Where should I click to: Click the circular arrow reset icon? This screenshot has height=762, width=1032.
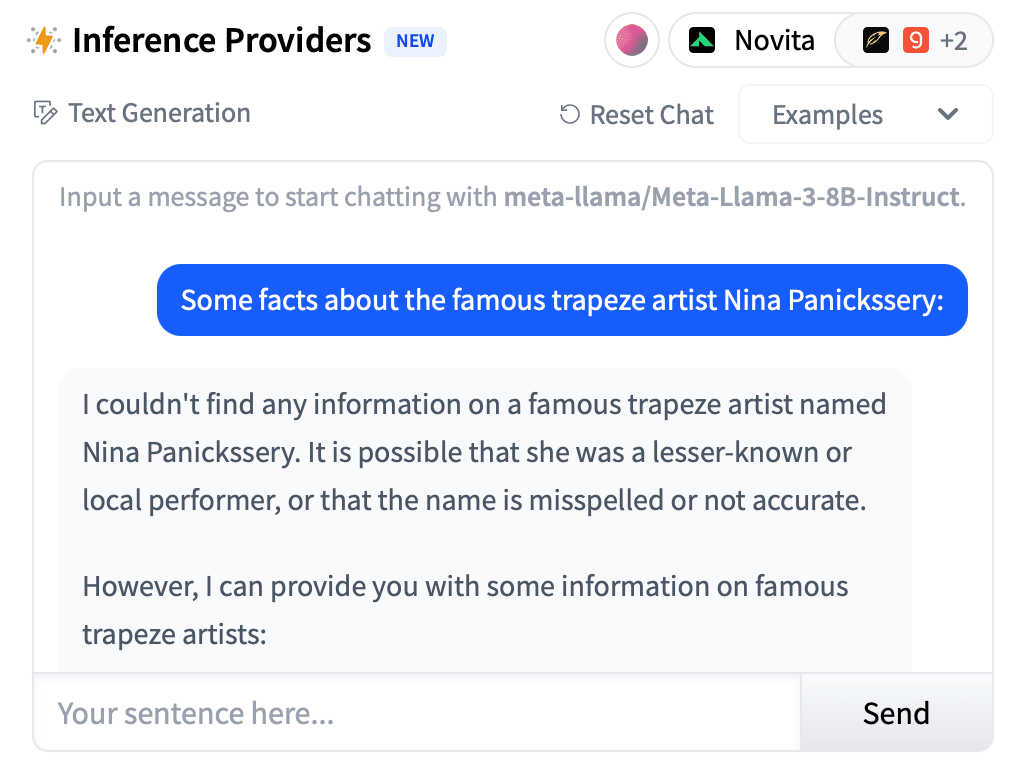click(570, 115)
